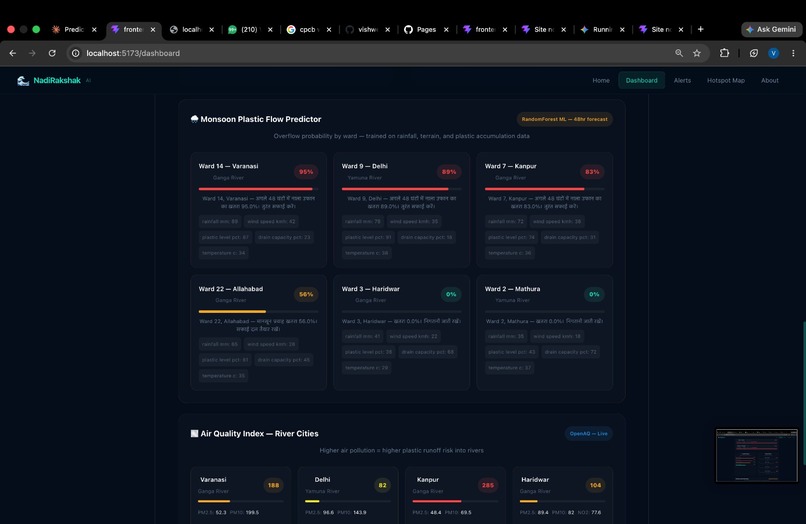Open the Alerts nav link
This screenshot has height=524, width=806.
click(682, 81)
